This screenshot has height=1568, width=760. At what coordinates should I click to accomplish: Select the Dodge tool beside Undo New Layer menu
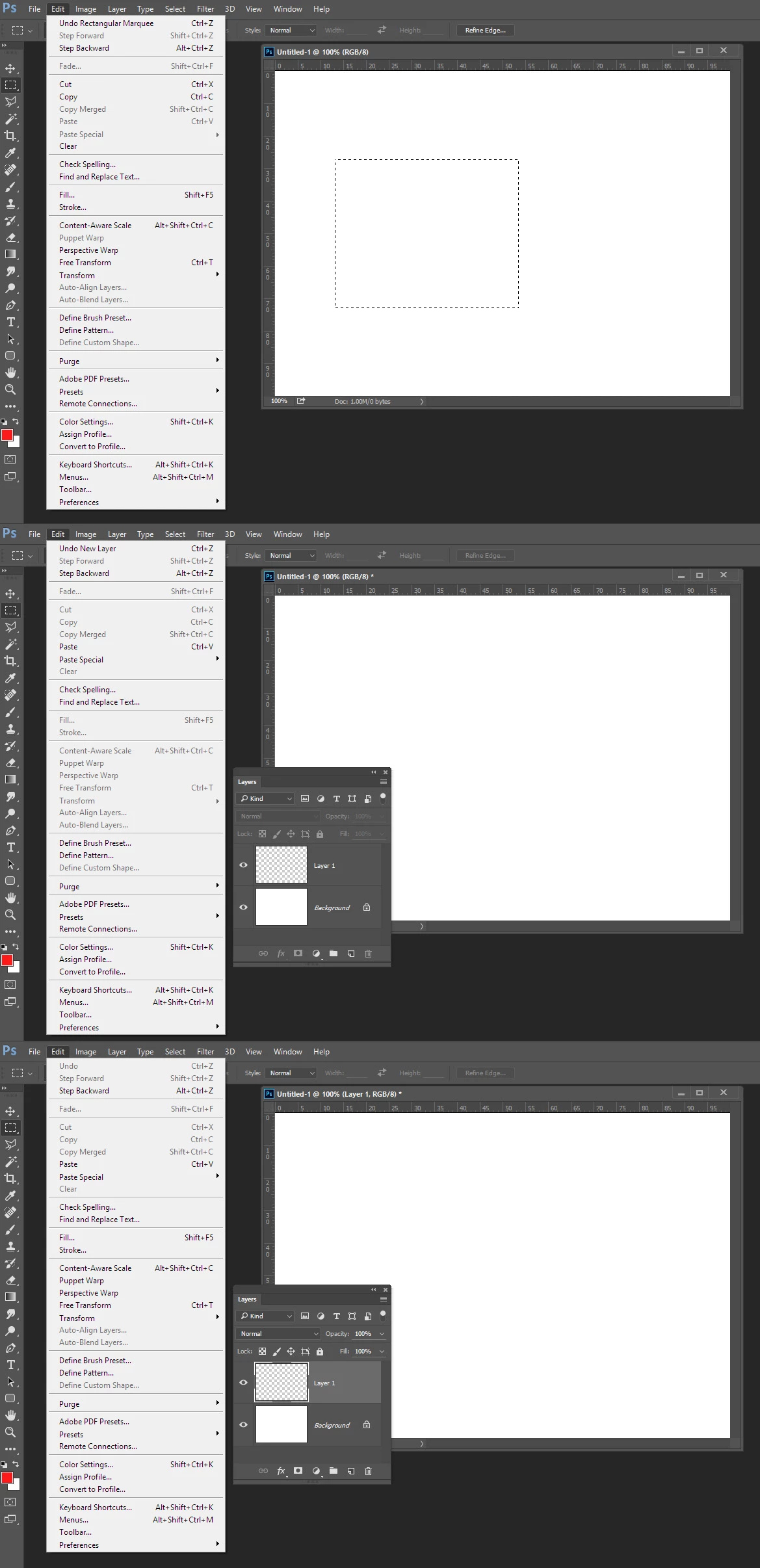point(10,813)
